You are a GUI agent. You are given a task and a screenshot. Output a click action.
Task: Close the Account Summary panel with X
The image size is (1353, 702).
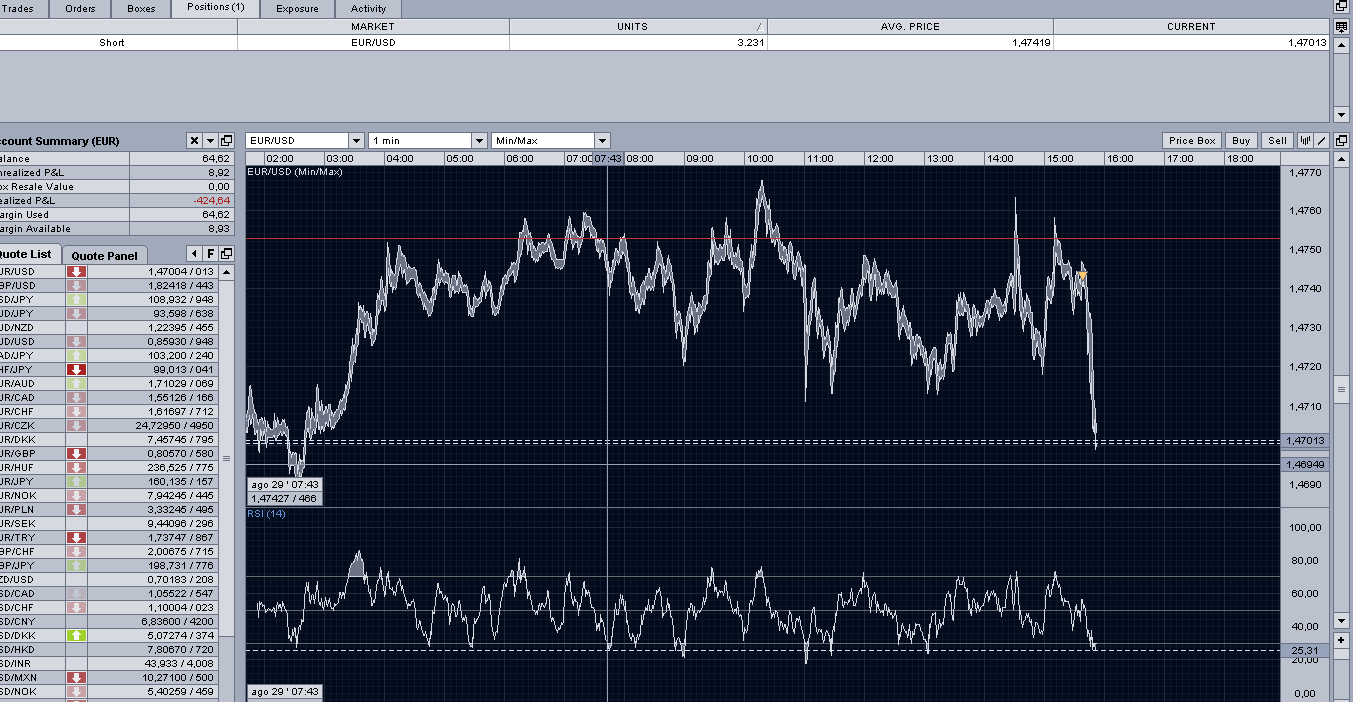pos(195,141)
